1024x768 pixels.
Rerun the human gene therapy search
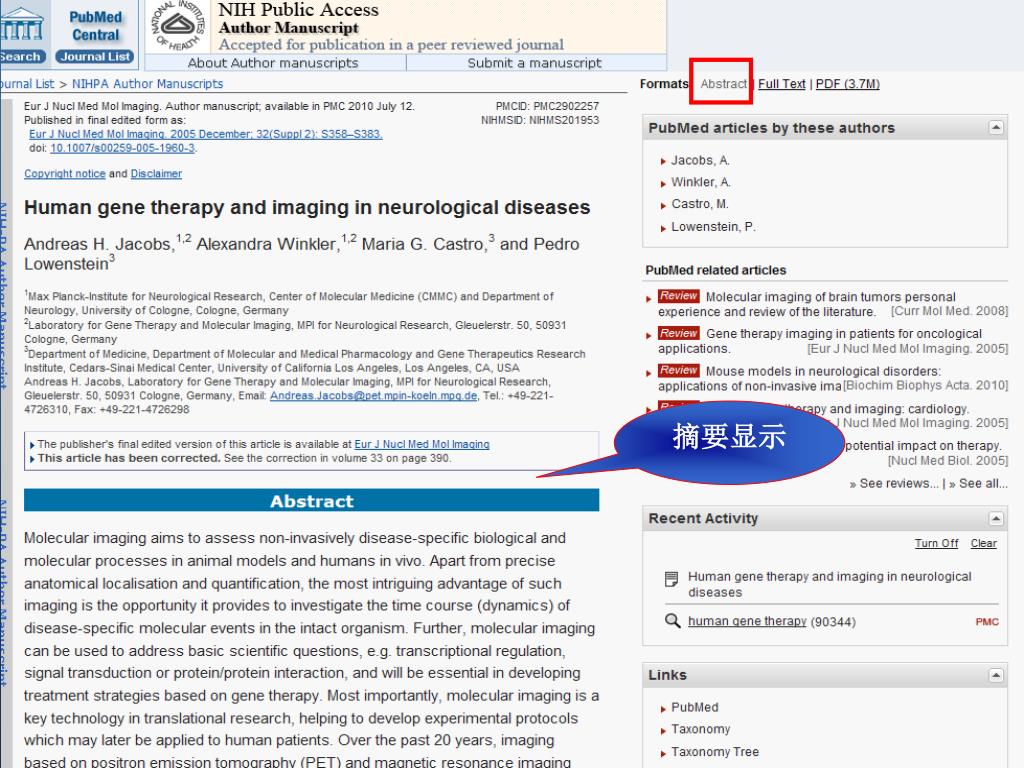tap(747, 621)
